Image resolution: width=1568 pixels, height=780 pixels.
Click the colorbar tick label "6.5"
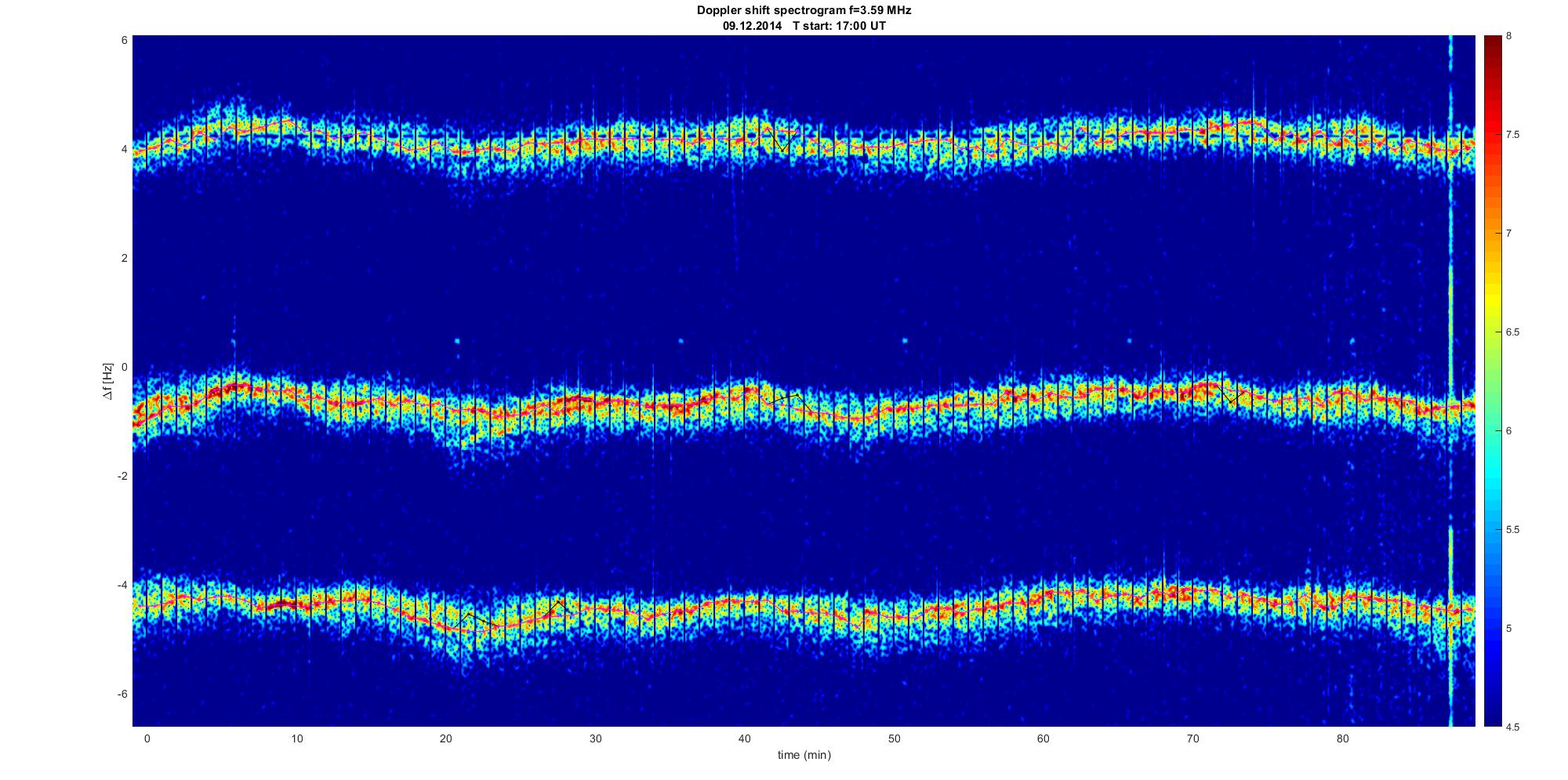(1513, 332)
